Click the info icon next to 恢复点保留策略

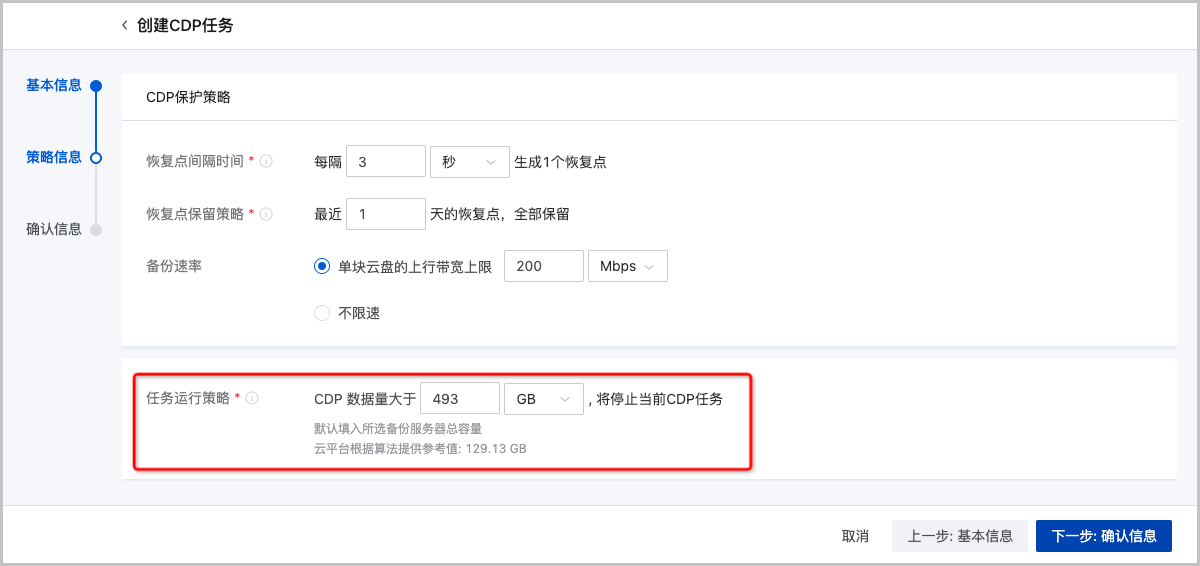coord(267,214)
